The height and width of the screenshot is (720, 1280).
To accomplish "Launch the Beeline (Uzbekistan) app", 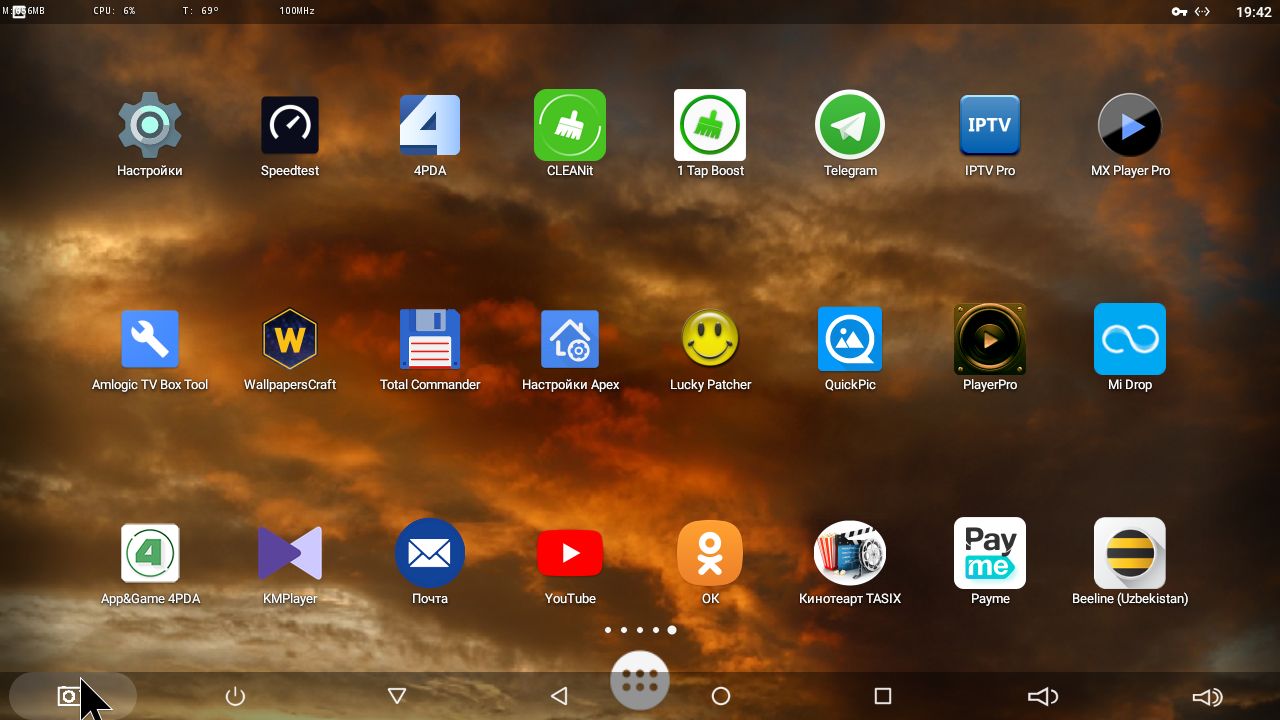I will point(1130,553).
